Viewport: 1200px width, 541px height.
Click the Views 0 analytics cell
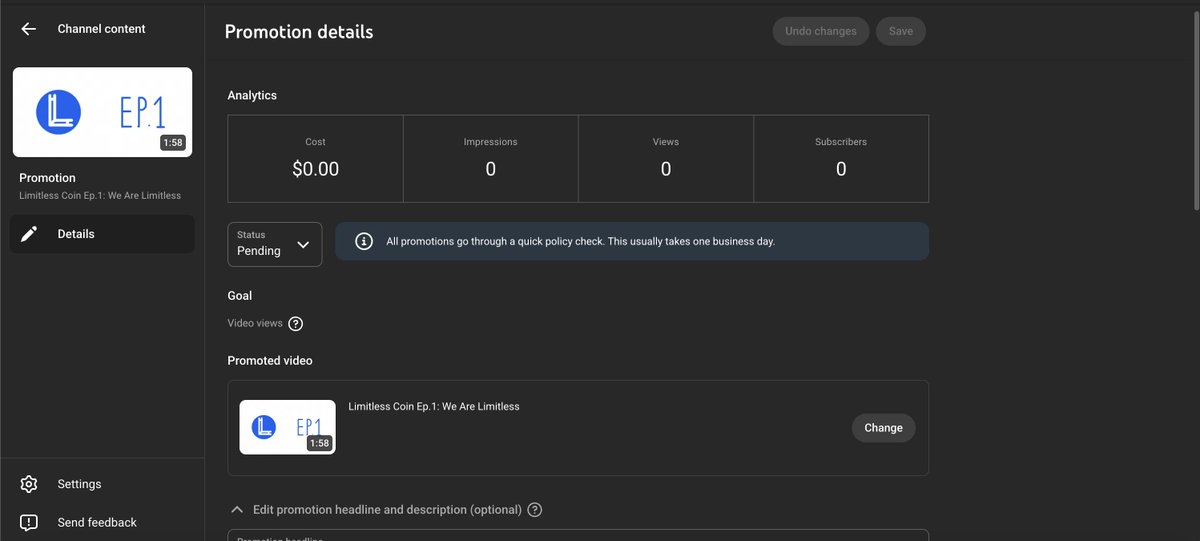(666, 159)
